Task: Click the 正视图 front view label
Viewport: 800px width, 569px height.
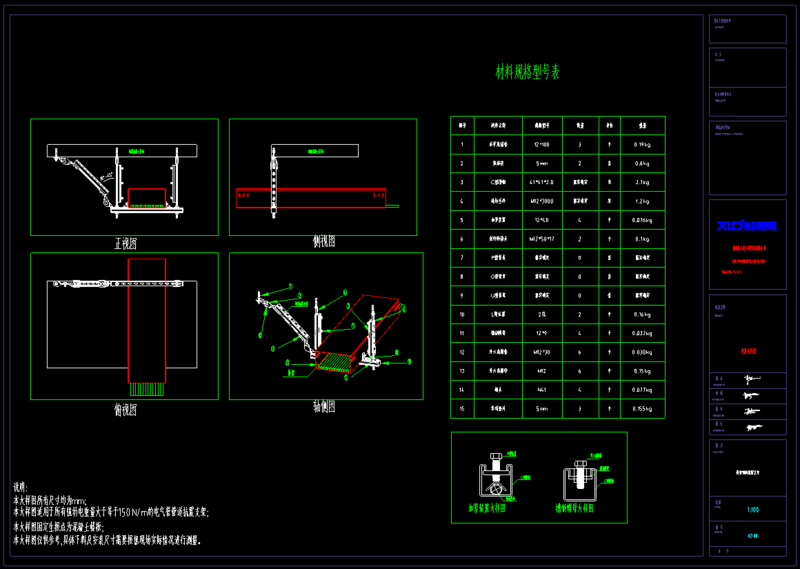Action: (x=126, y=243)
